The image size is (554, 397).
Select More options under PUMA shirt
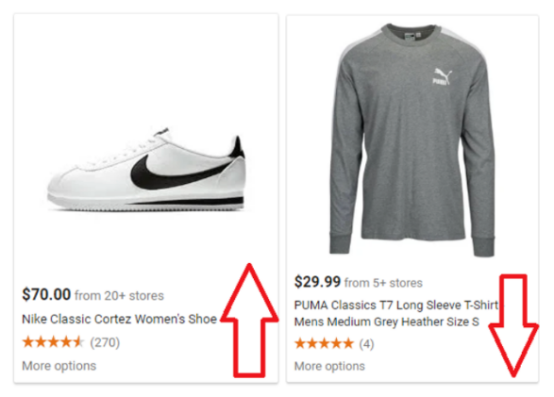(330, 366)
